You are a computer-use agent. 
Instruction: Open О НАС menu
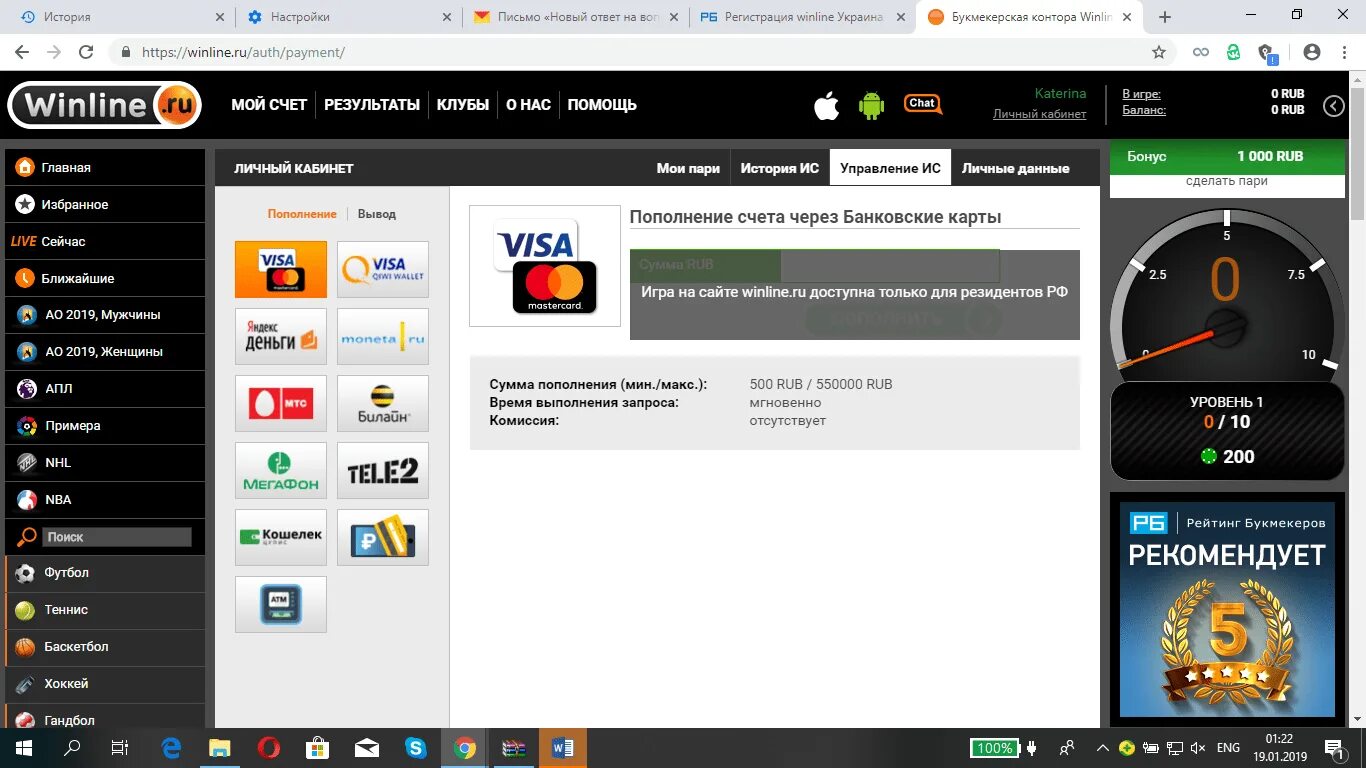(x=528, y=105)
